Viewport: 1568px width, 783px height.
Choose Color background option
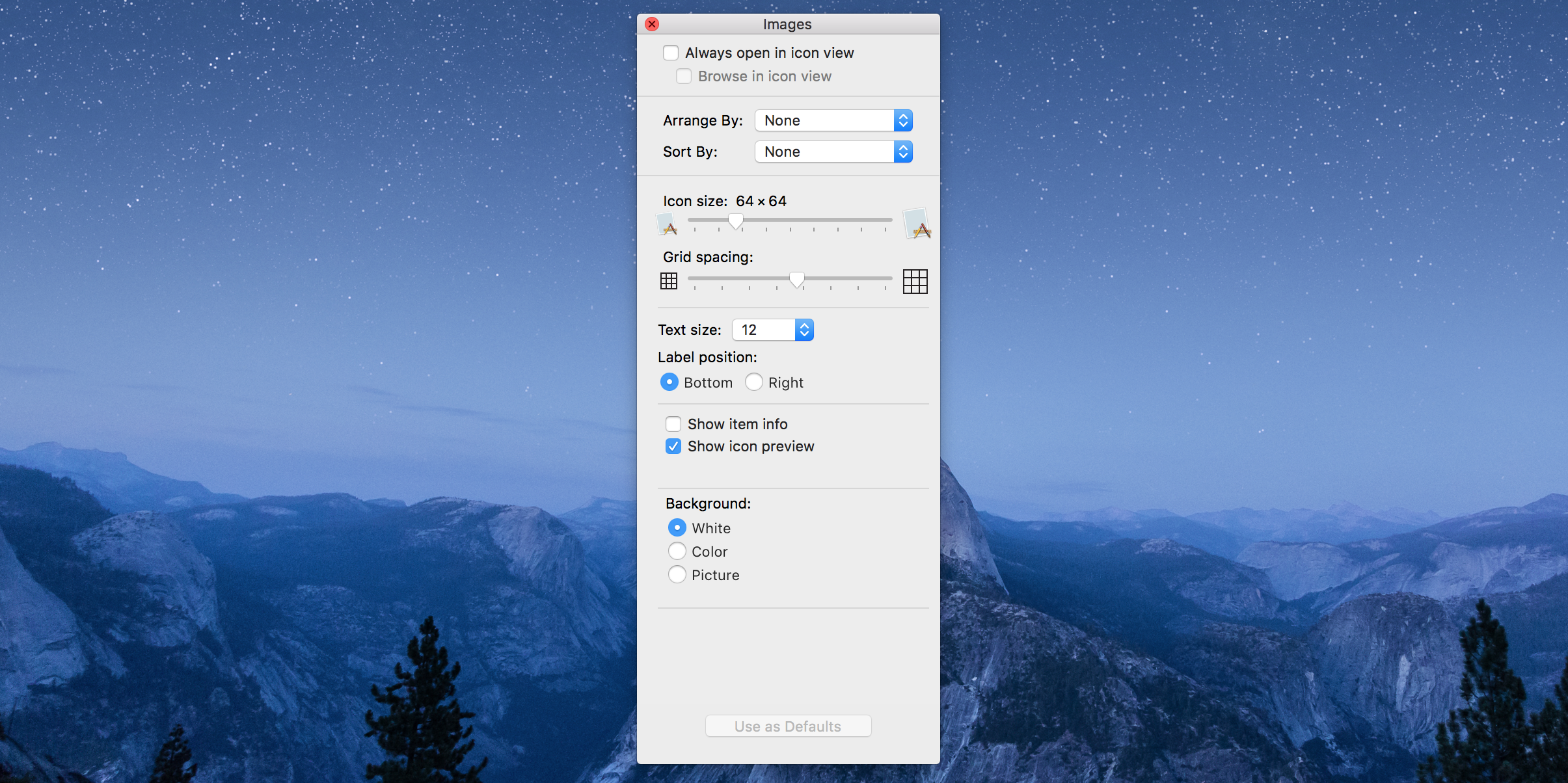click(677, 551)
